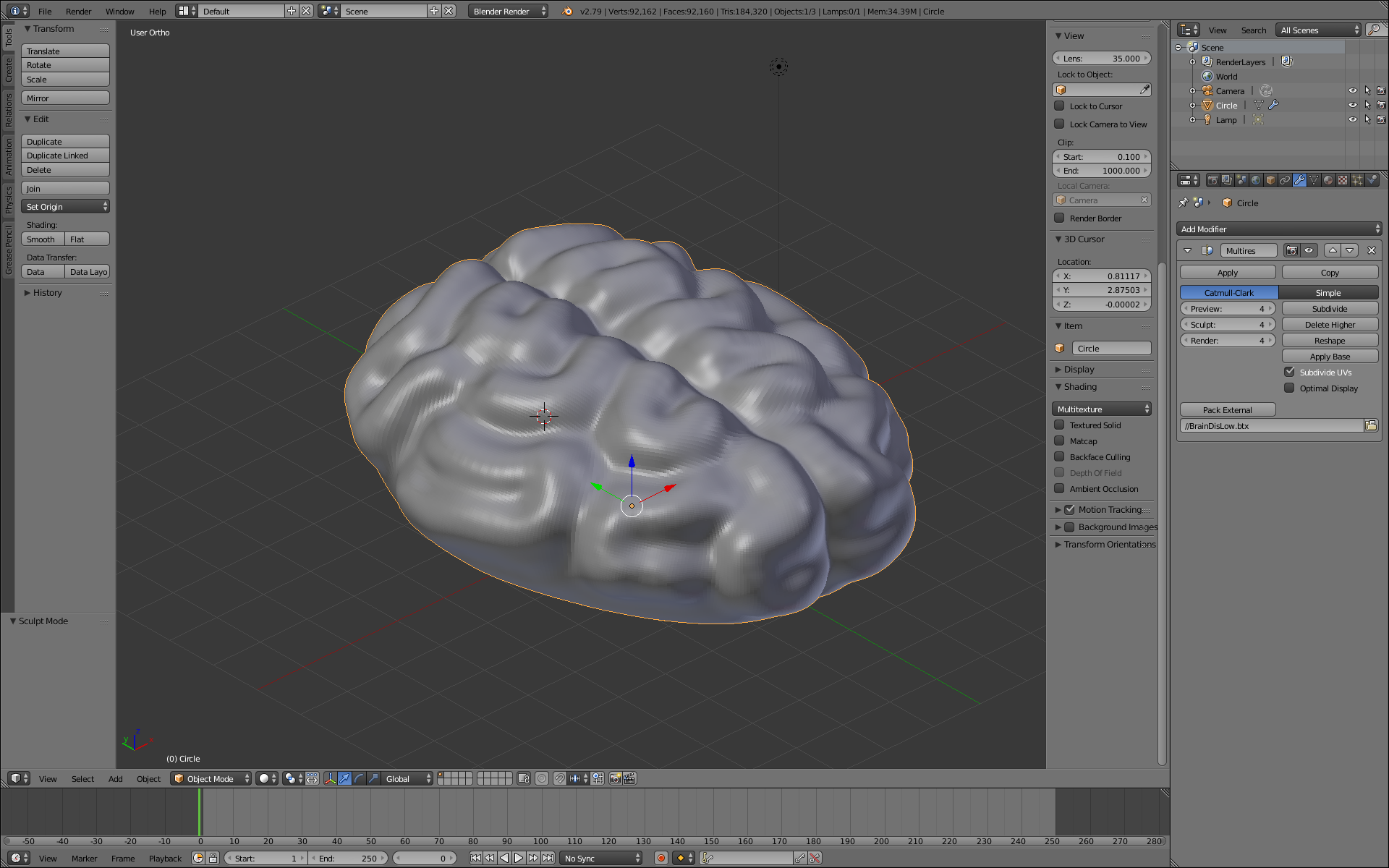Screen dimensions: 1389x868
Task: Open the Global transform orientation dropdown
Action: tap(407, 778)
